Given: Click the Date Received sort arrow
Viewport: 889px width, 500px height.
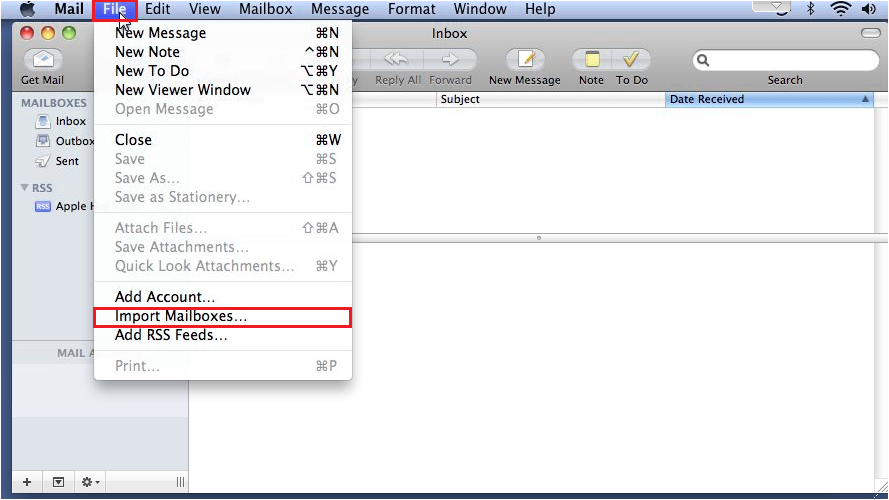Looking at the screenshot, I should pyautogui.click(x=865, y=99).
